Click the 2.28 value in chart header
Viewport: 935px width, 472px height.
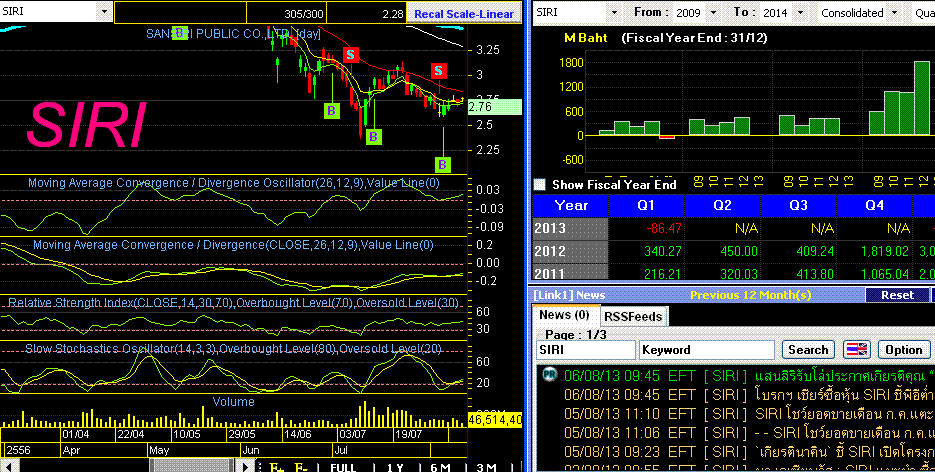pyautogui.click(x=394, y=14)
